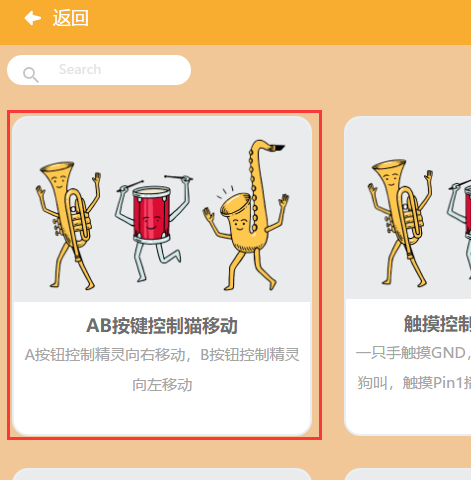Click the trumpet character in second card

pos(400,223)
